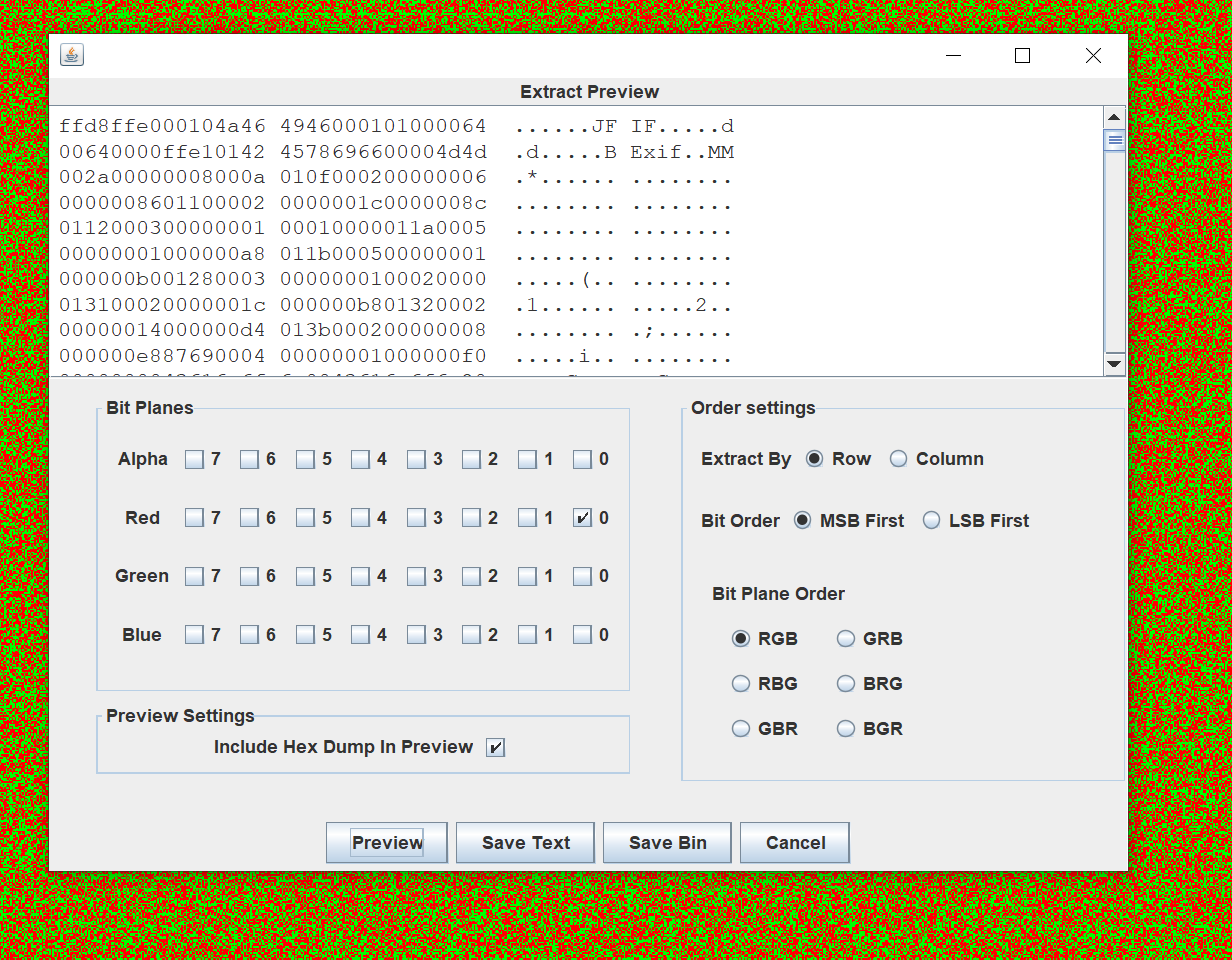Check Green bit plane 6
This screenshot has height=960, width=1232.
pyautogui.click(x=250, y=577)
